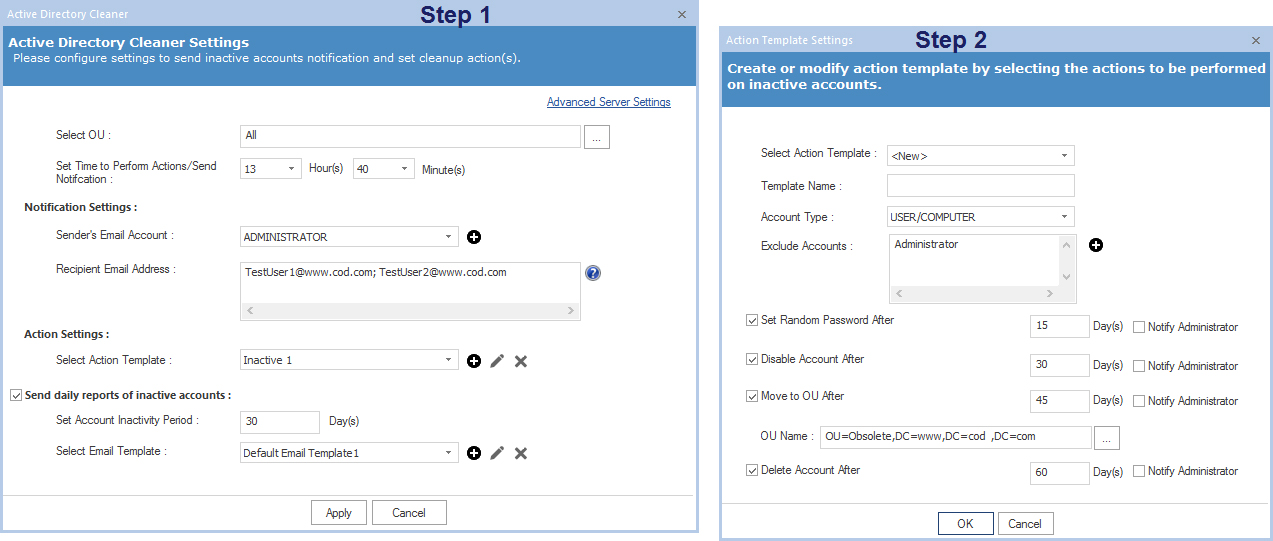Click Exclude Accounts vertical scrollbar up arrow

[1067, 245]
